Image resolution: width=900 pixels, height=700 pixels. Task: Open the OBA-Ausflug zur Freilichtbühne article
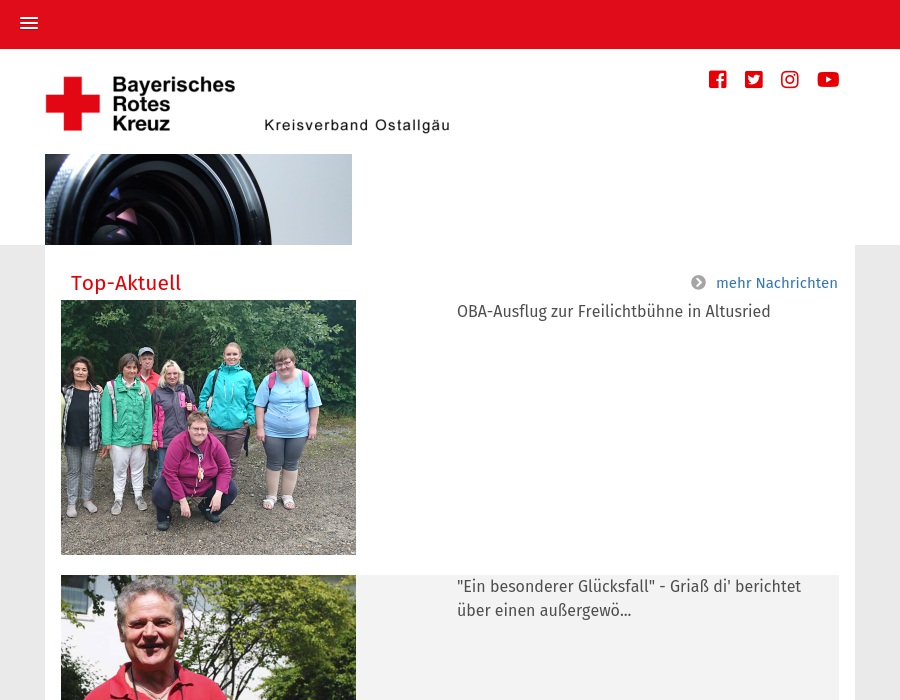pos(613,311)
